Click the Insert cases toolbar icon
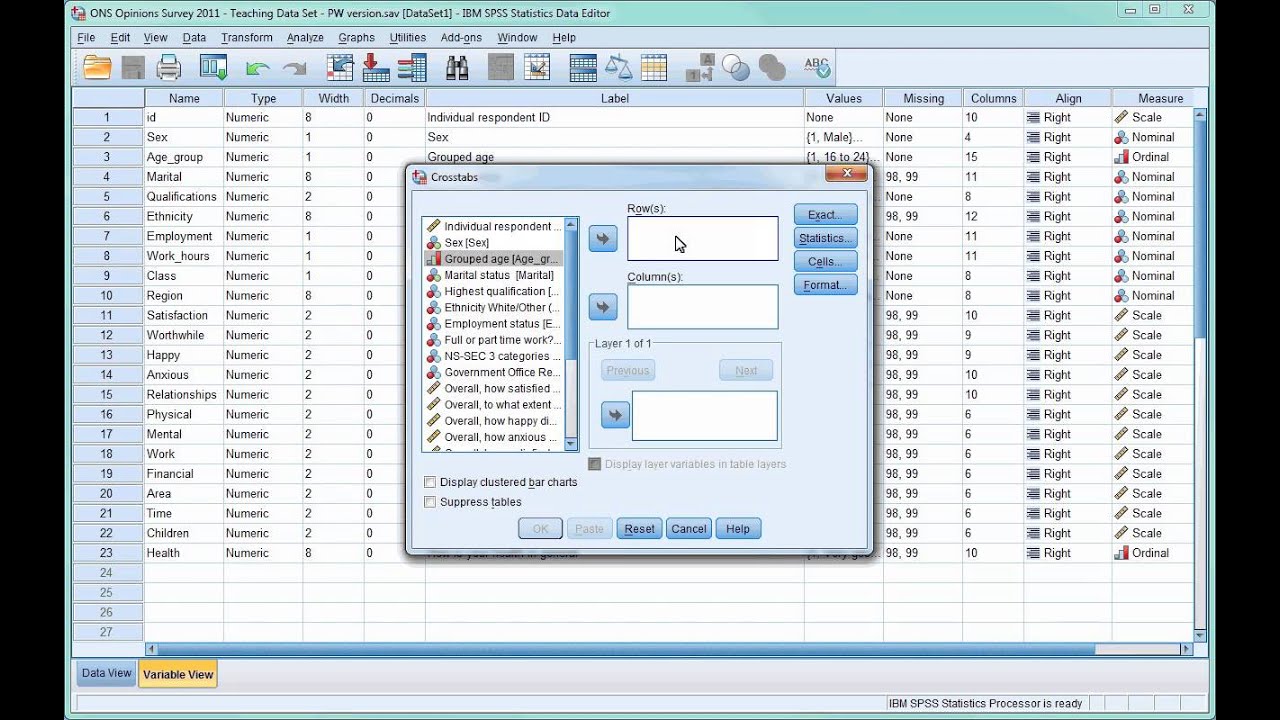This screenshot has height=720, width=1280. (501, 68)
